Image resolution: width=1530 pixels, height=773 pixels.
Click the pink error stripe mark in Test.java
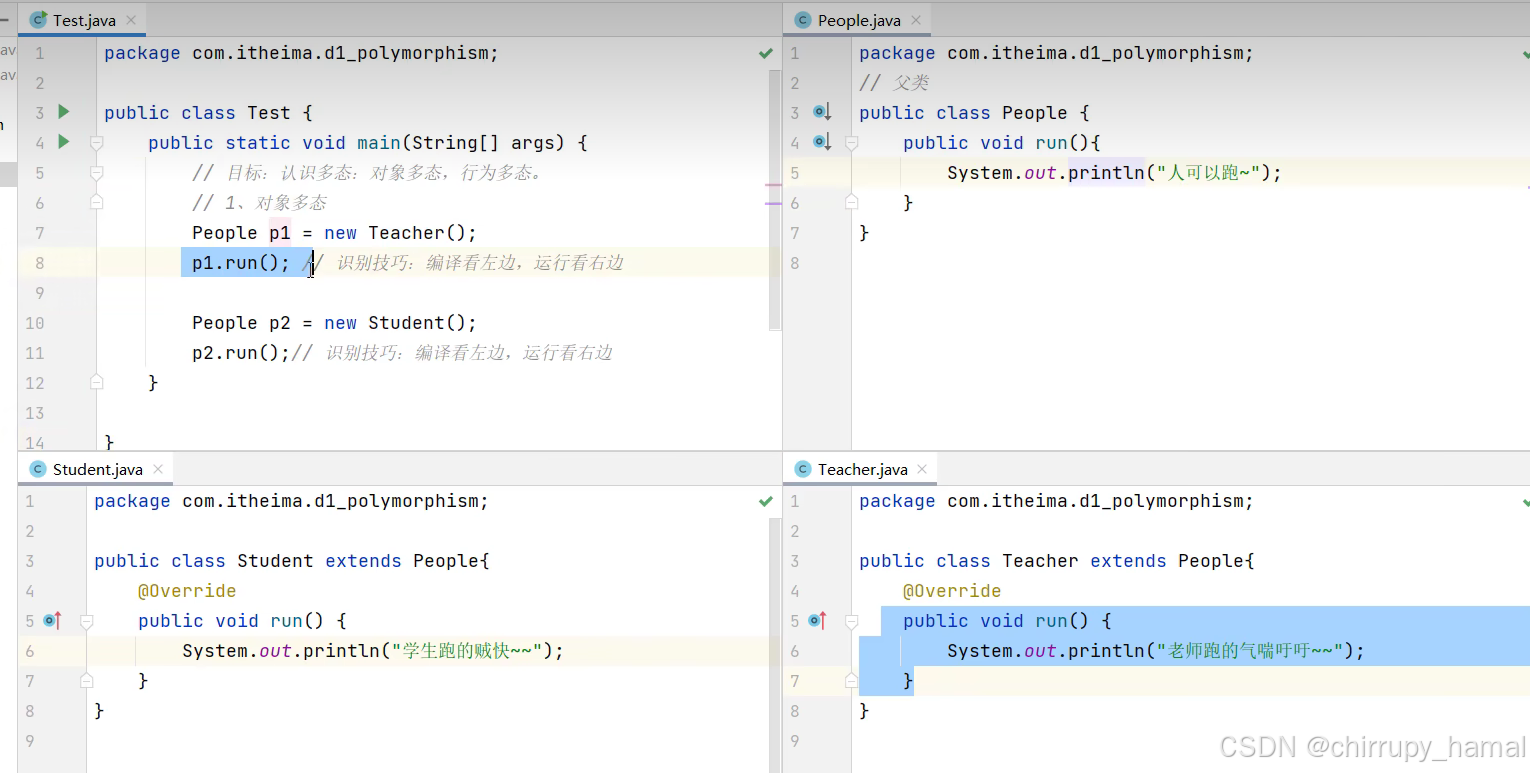(773, 186)
